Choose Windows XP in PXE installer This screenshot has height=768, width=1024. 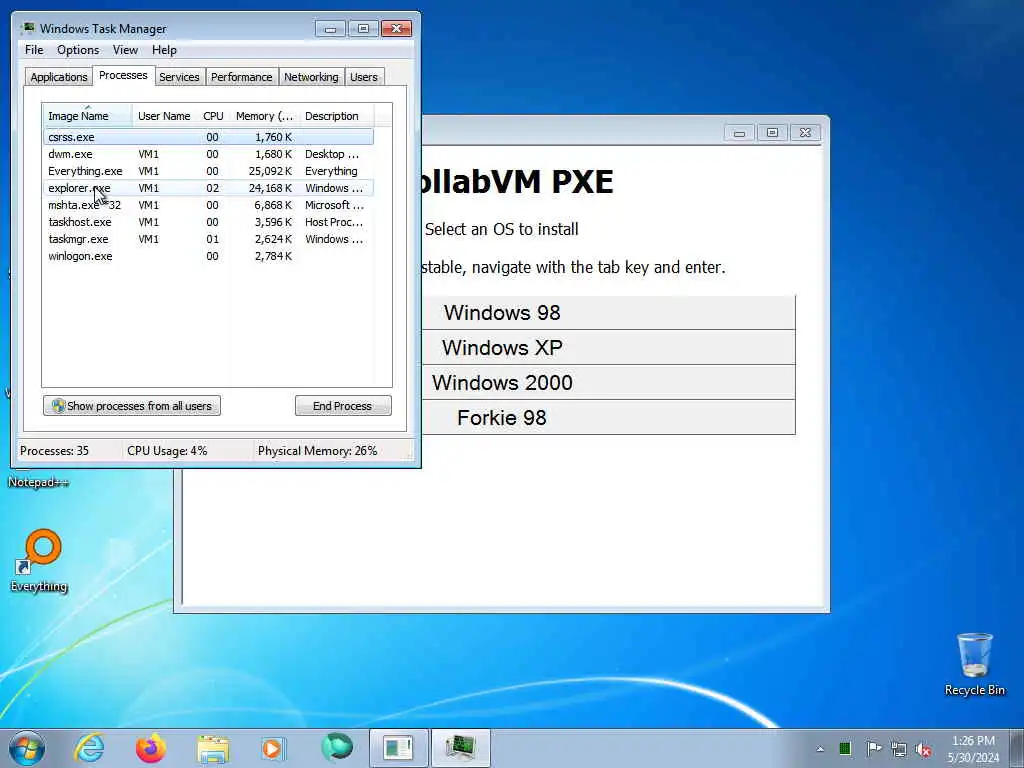pos(608,347)
